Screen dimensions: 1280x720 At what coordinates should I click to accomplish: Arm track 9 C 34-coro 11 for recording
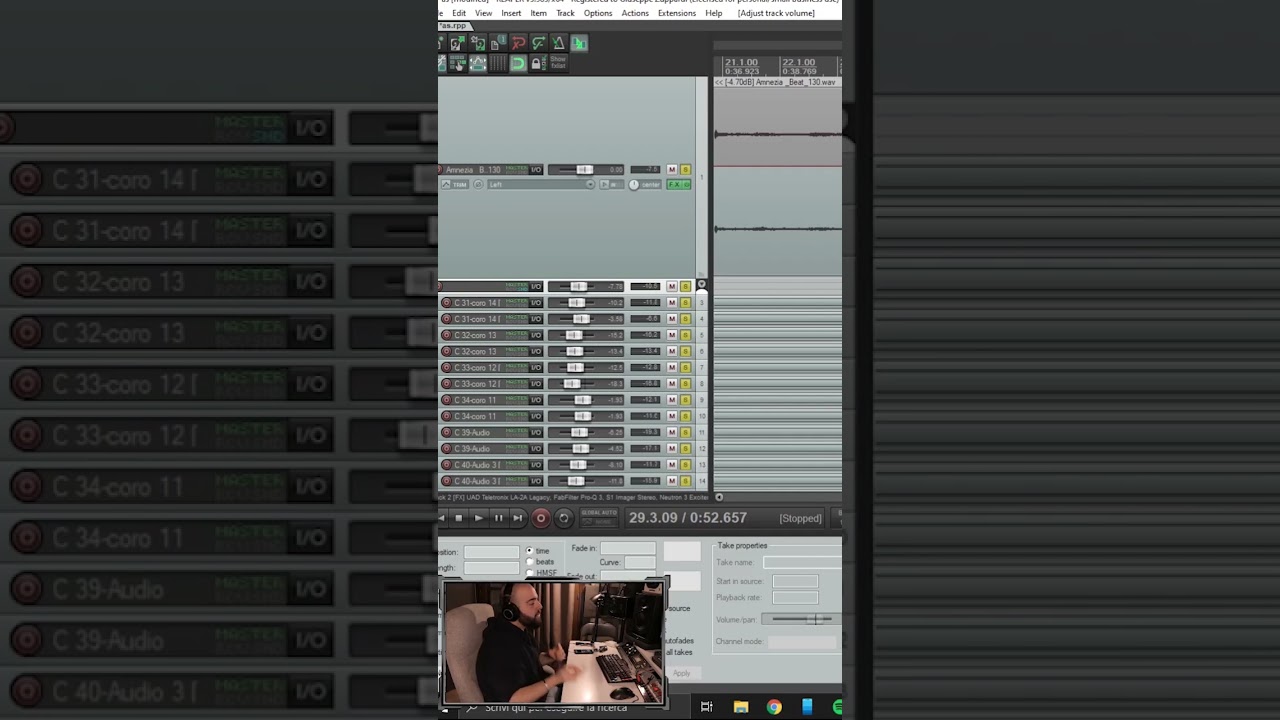pyautogui.click(x=446, y=400)
